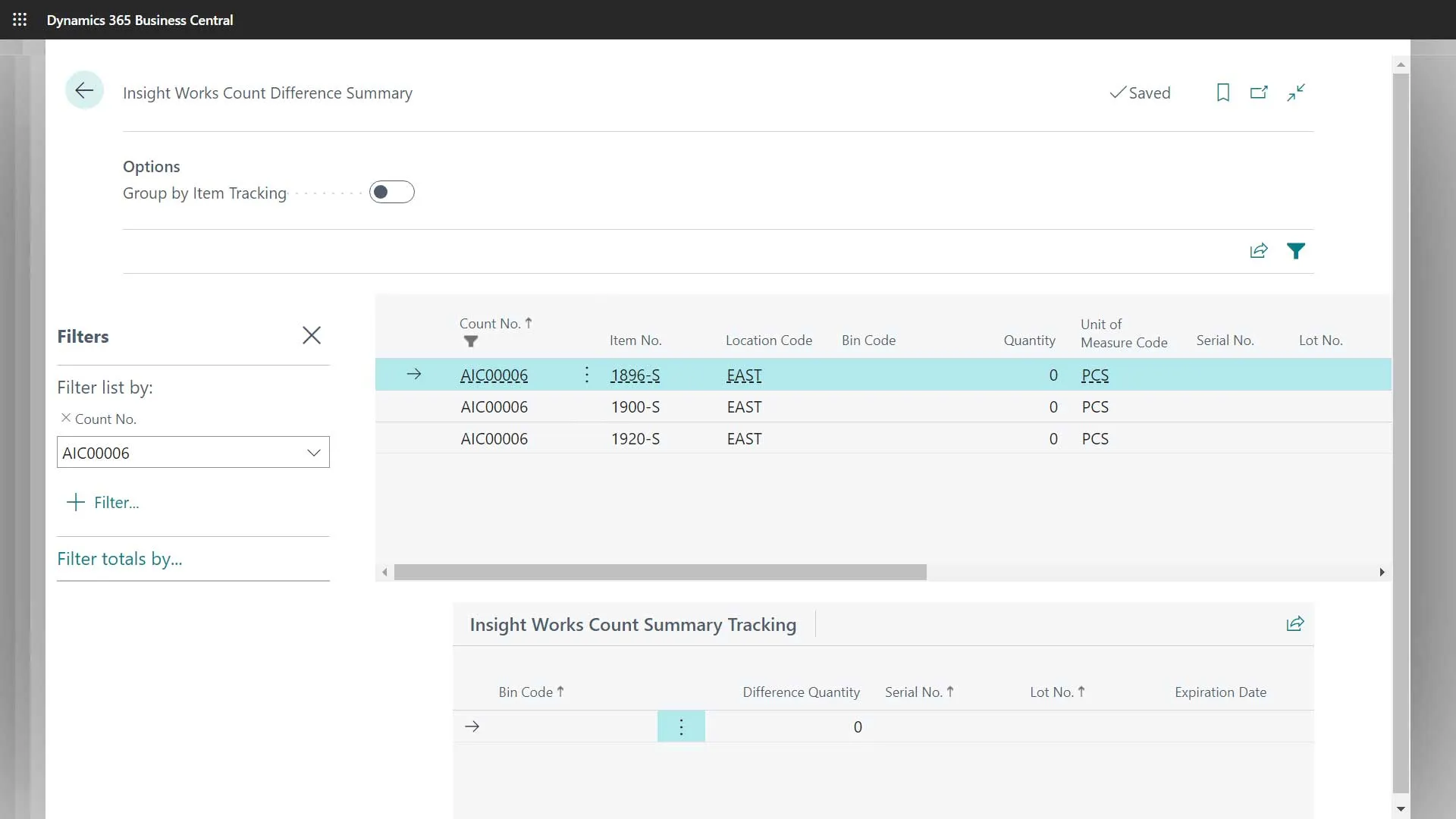Open the filter pane funnel icon
Viewport: 1456px width, 819px height.
(1297, 250)
